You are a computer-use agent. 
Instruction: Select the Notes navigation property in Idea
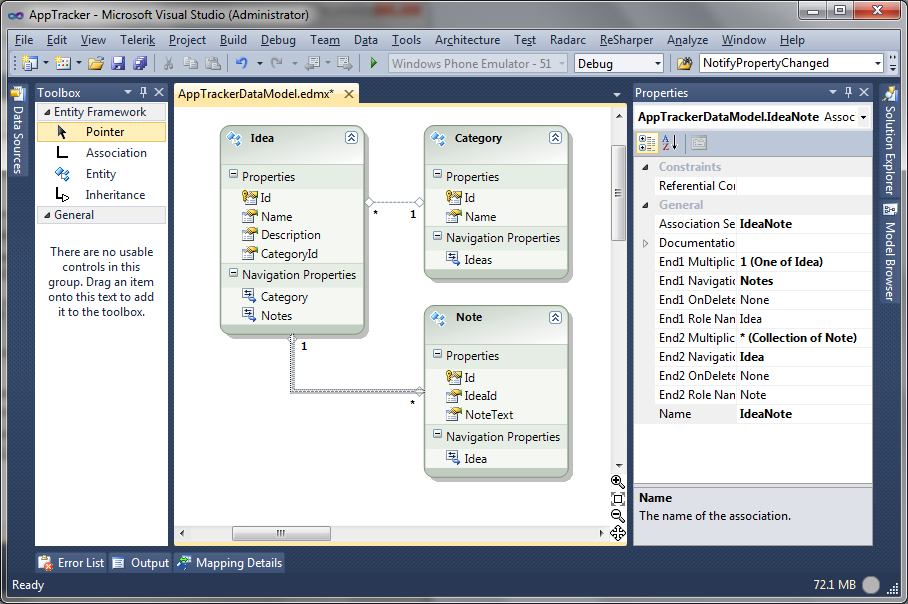pos(276,316)
